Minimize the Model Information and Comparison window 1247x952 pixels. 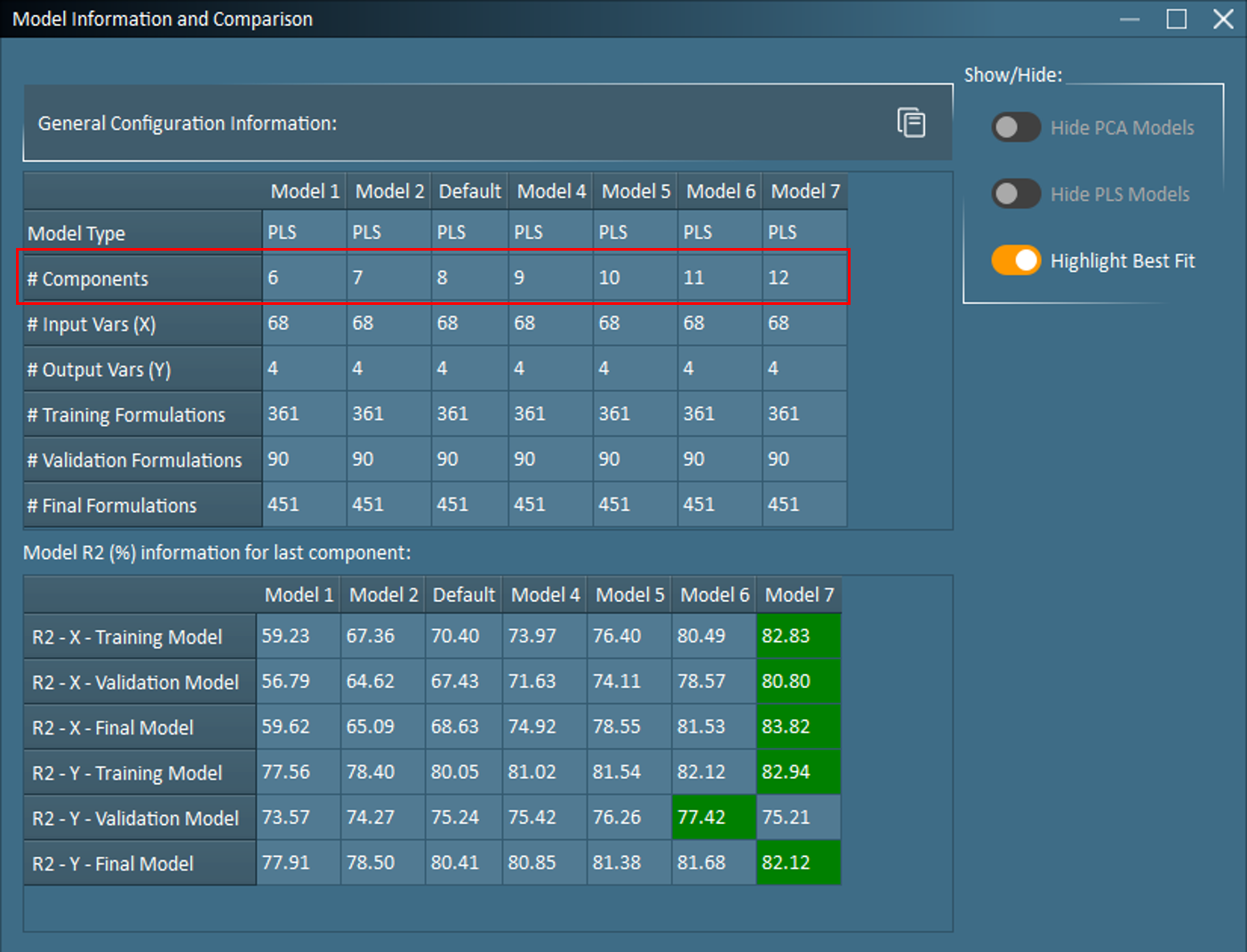point(1130,20)
